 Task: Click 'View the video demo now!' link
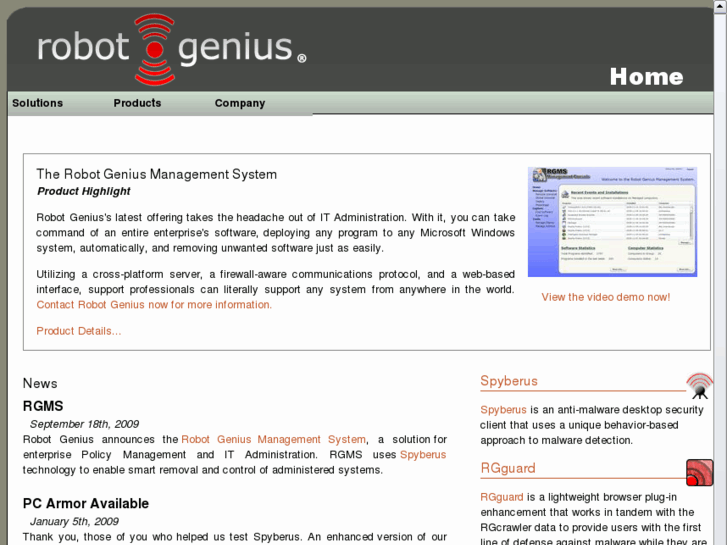(x=606, y=297)
